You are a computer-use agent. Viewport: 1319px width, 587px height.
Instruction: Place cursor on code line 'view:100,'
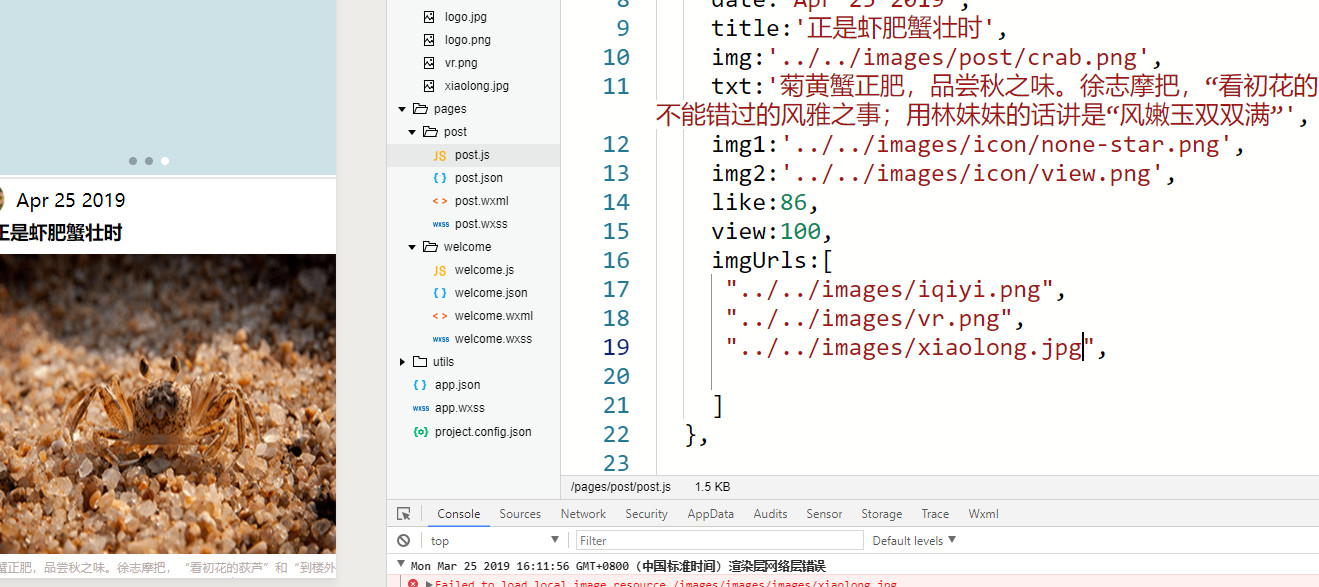point(772,232)
